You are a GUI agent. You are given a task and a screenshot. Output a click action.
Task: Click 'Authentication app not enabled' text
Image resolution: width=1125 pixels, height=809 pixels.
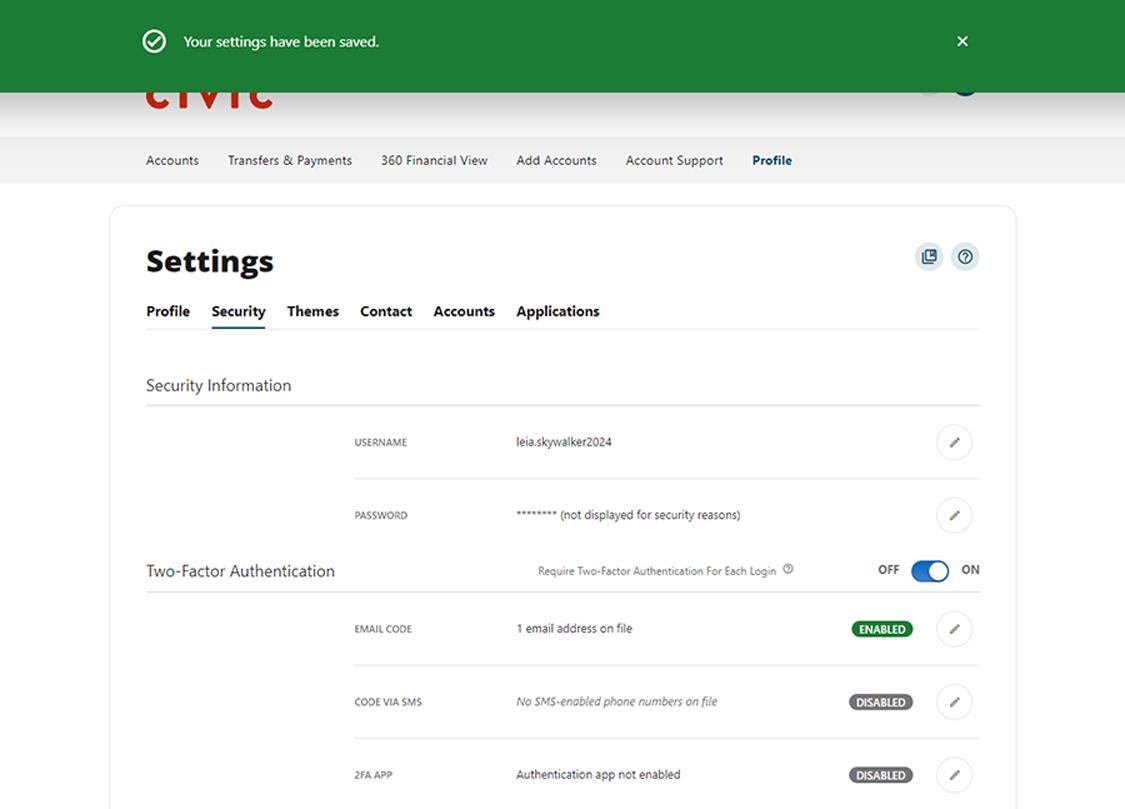click(x=598, y=775)
